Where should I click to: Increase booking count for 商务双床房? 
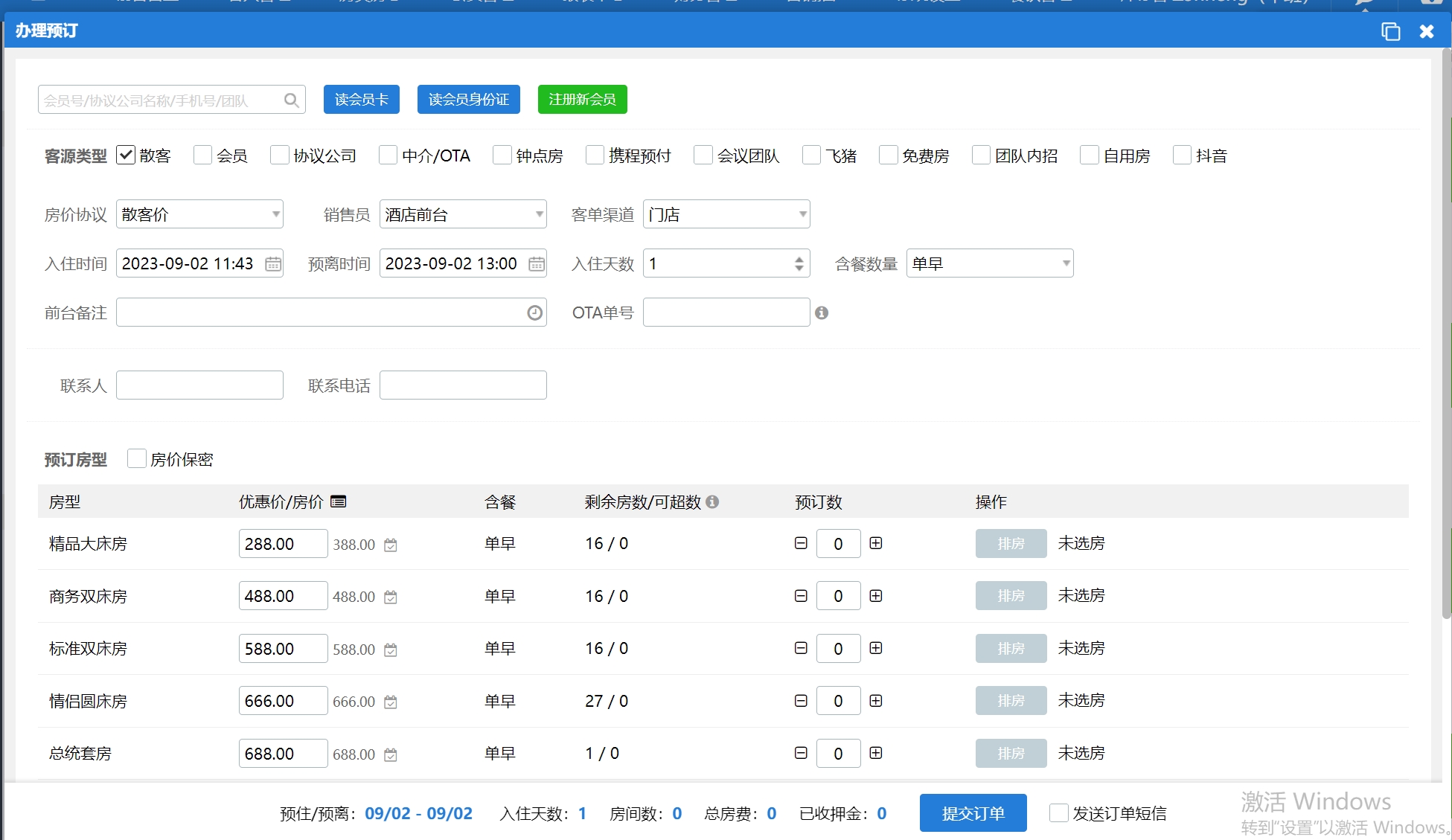[x=876, y=596]
